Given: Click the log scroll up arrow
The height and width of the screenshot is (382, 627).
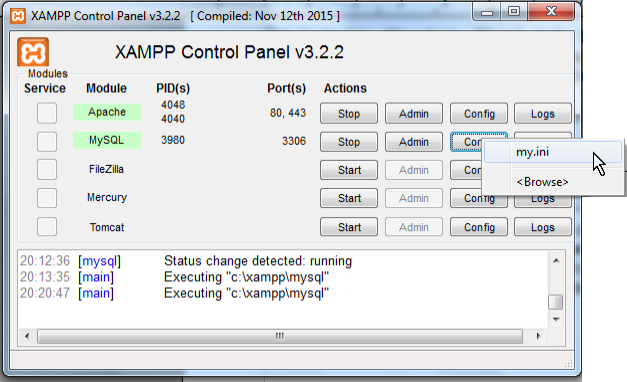Looking at the screenshot, I should (x=556, y=261).
